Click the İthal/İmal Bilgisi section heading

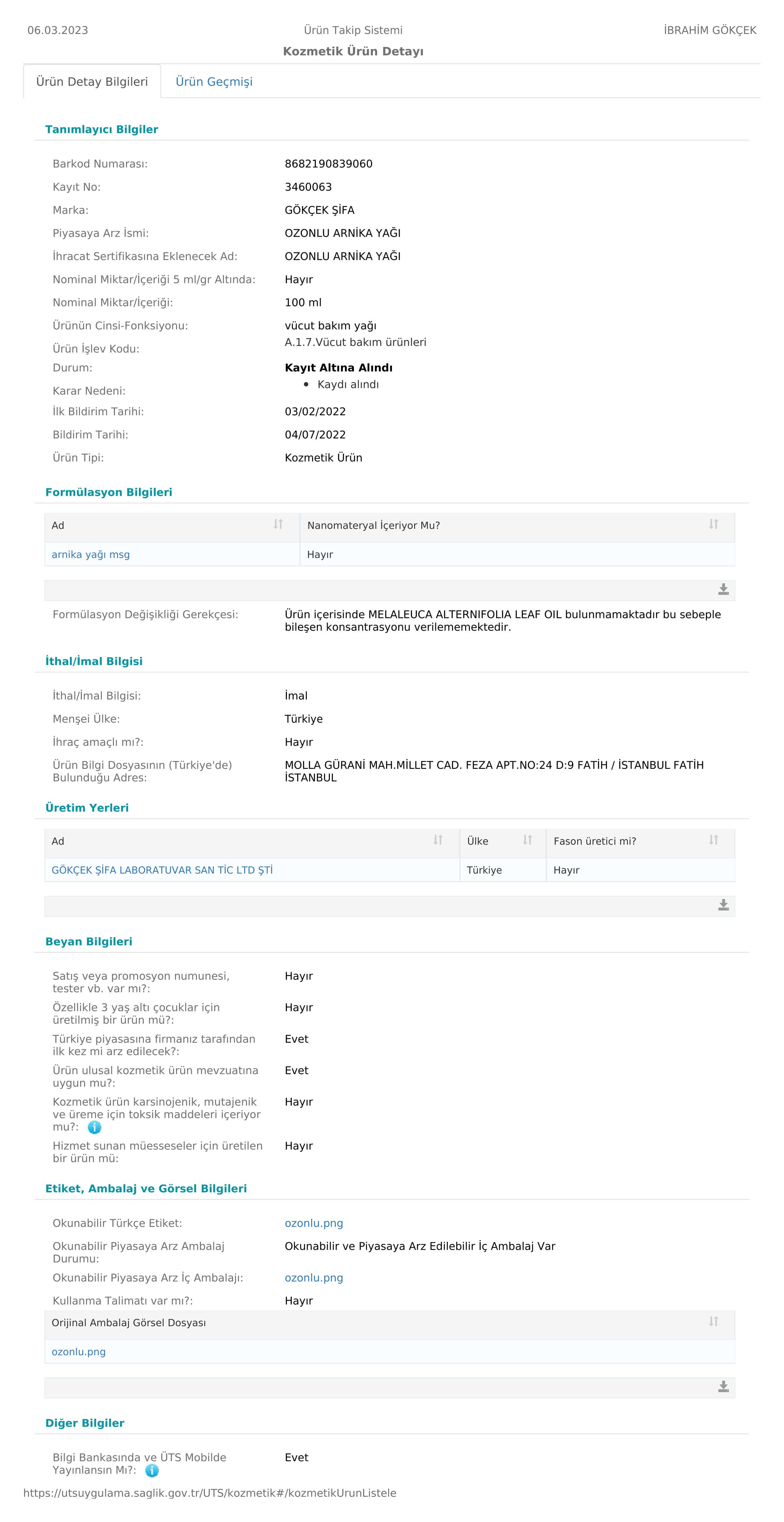(x=94, y=661)
